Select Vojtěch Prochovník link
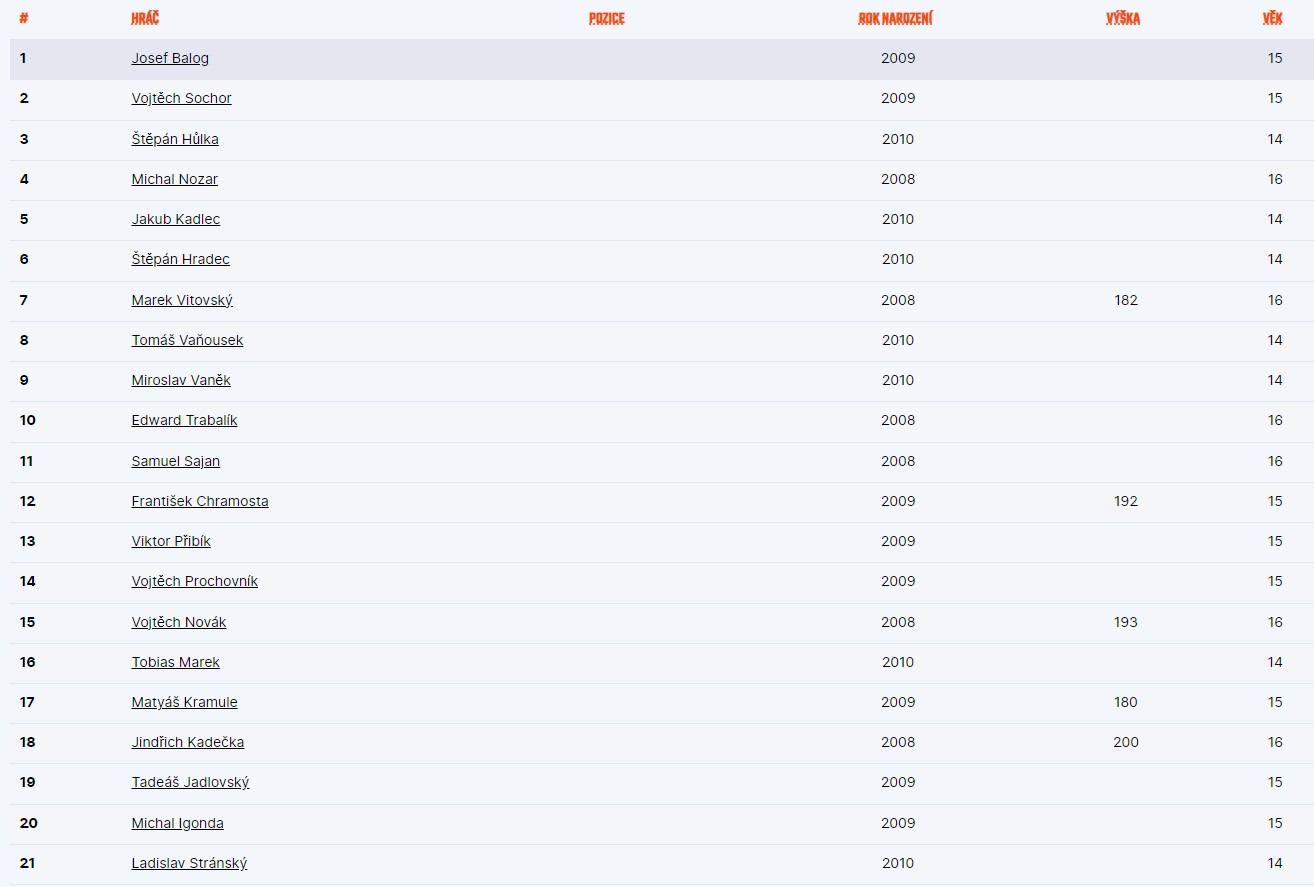This screenshot has width=1314, height=887. [194, 581]
